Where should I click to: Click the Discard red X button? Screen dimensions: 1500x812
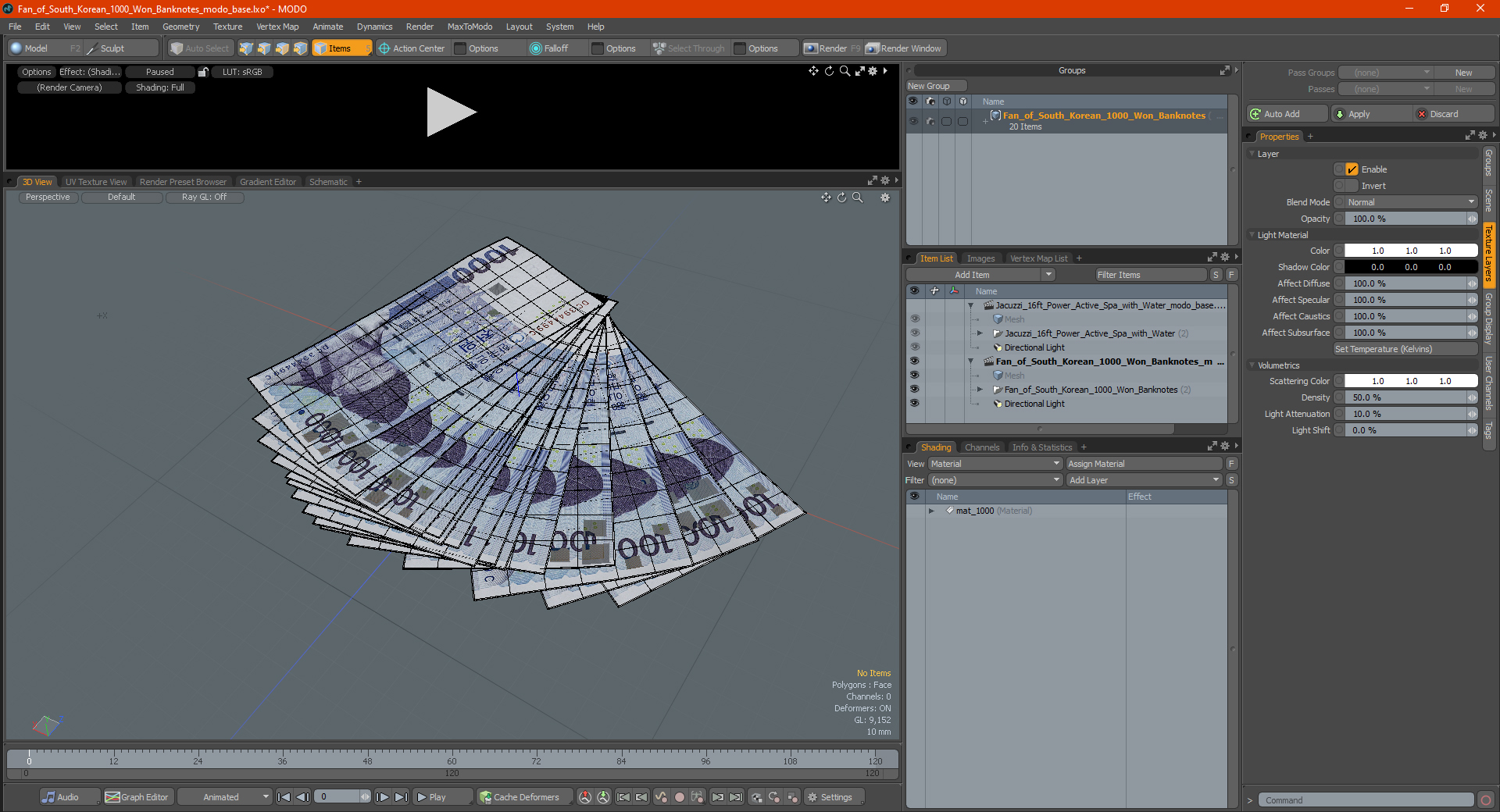[x=1455, y=114]
